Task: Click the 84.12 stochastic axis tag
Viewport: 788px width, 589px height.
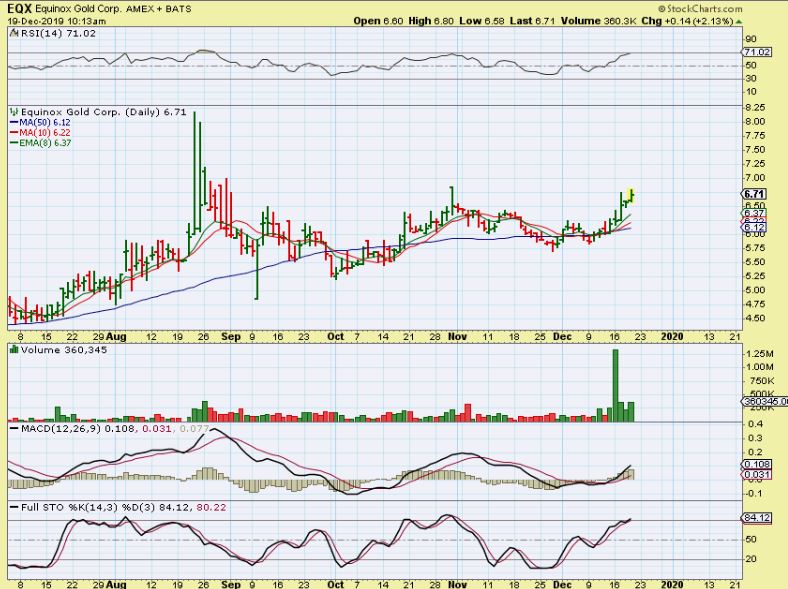Action: tap(757, 517)
